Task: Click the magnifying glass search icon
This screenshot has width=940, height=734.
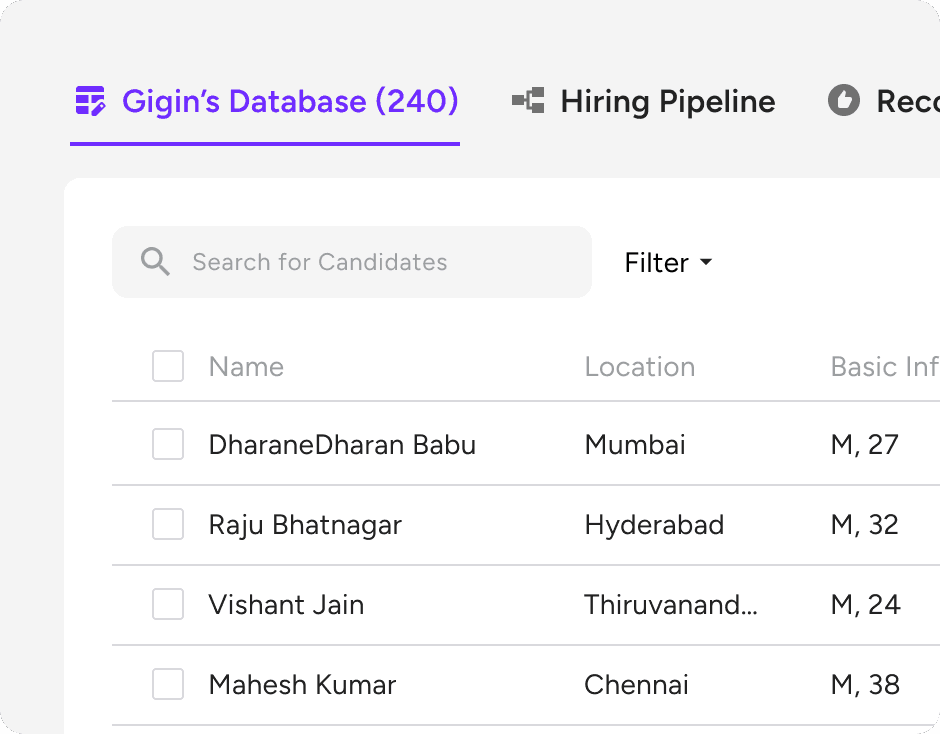Action: pyautogui.click(x=155, y=262)
